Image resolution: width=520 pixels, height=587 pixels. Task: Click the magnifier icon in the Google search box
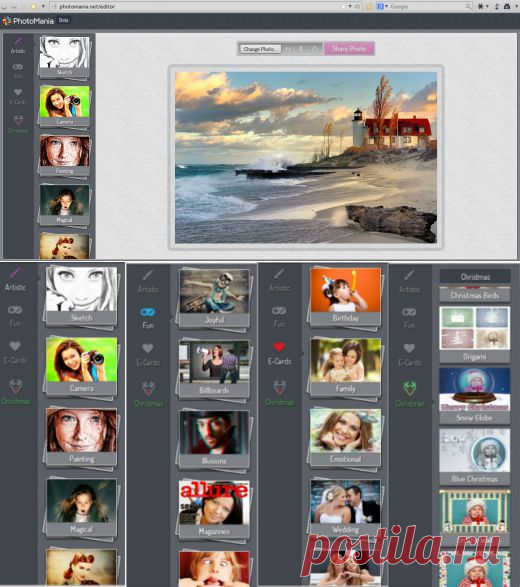(468, 6)
